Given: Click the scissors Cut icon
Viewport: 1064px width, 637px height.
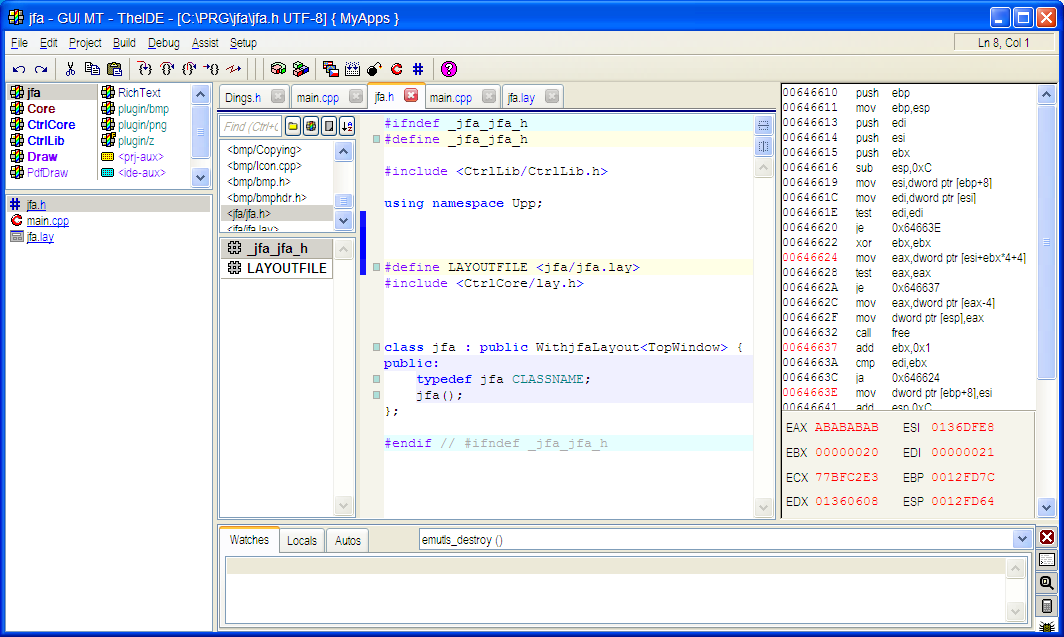Looking at the screenshot, I should point(70,69).
